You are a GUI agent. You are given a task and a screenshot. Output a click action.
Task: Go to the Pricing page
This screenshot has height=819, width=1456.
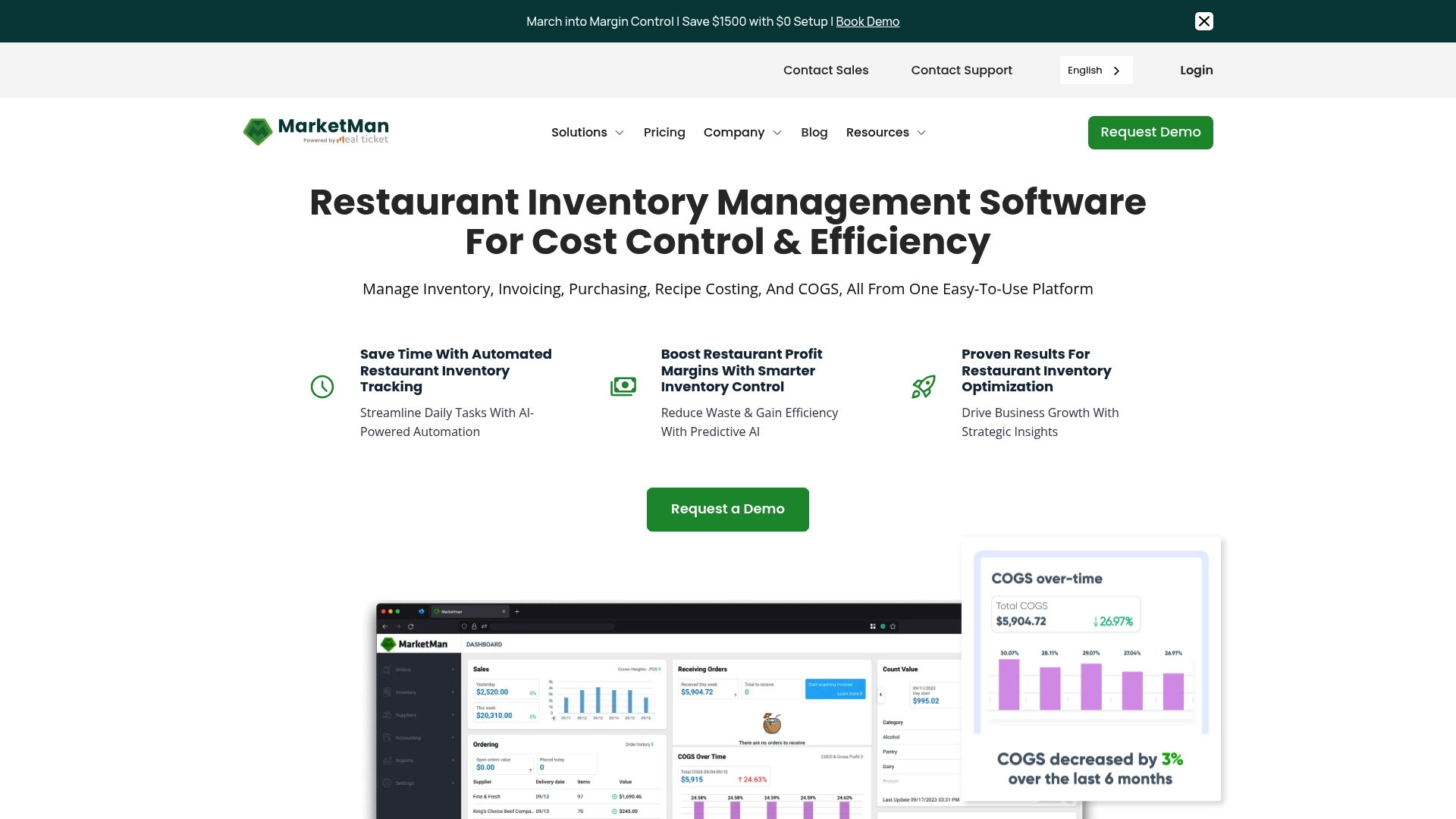click(664, 132)
